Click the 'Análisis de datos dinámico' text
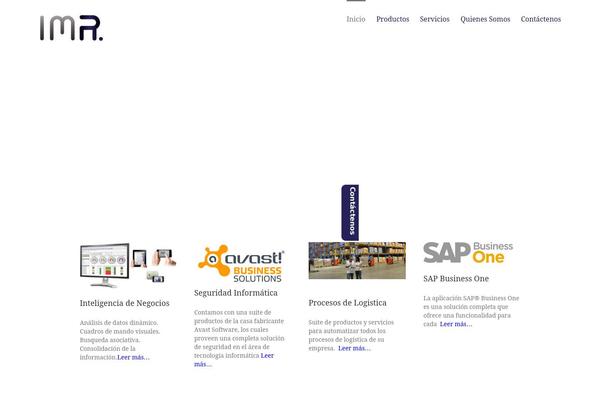This screenshot has width=600, height=400. pyautogui.click(x=119, y=323)
